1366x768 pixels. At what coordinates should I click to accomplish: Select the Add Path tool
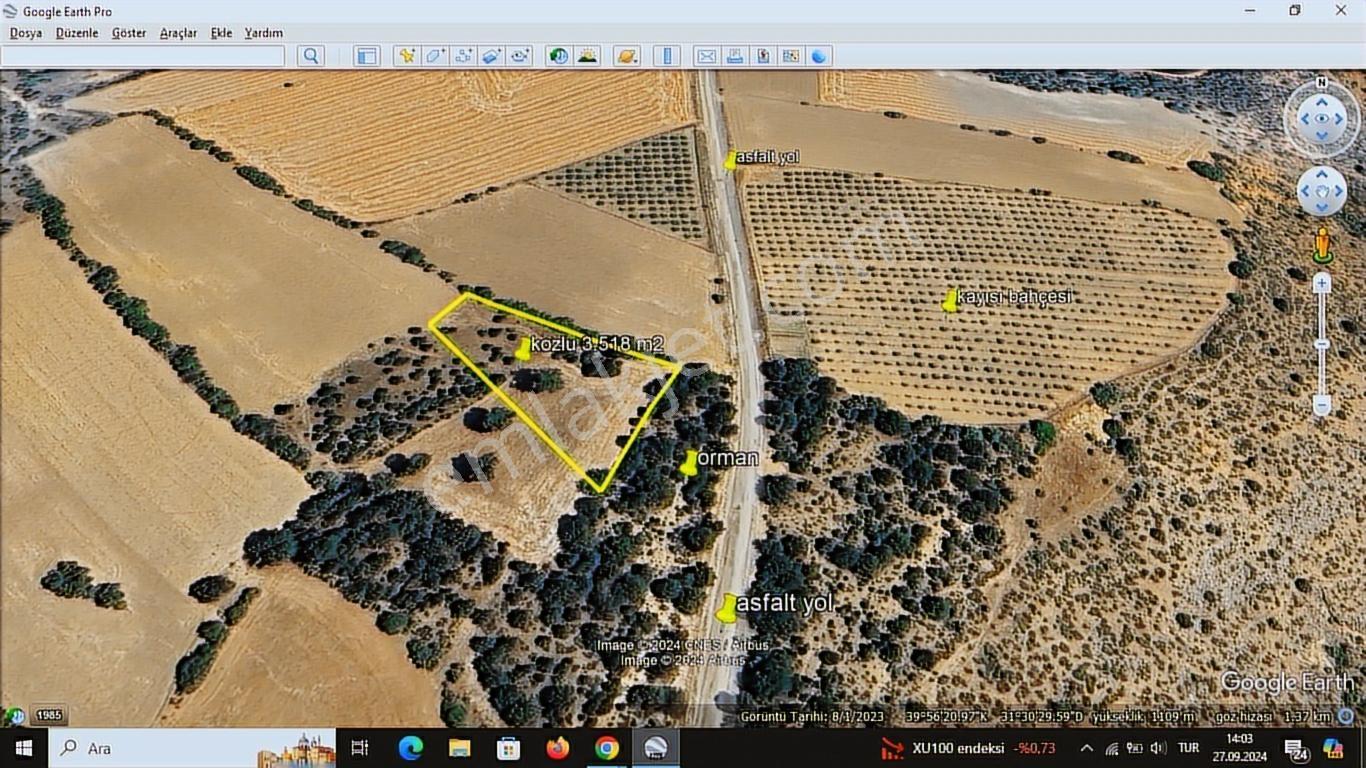[463, 56]
